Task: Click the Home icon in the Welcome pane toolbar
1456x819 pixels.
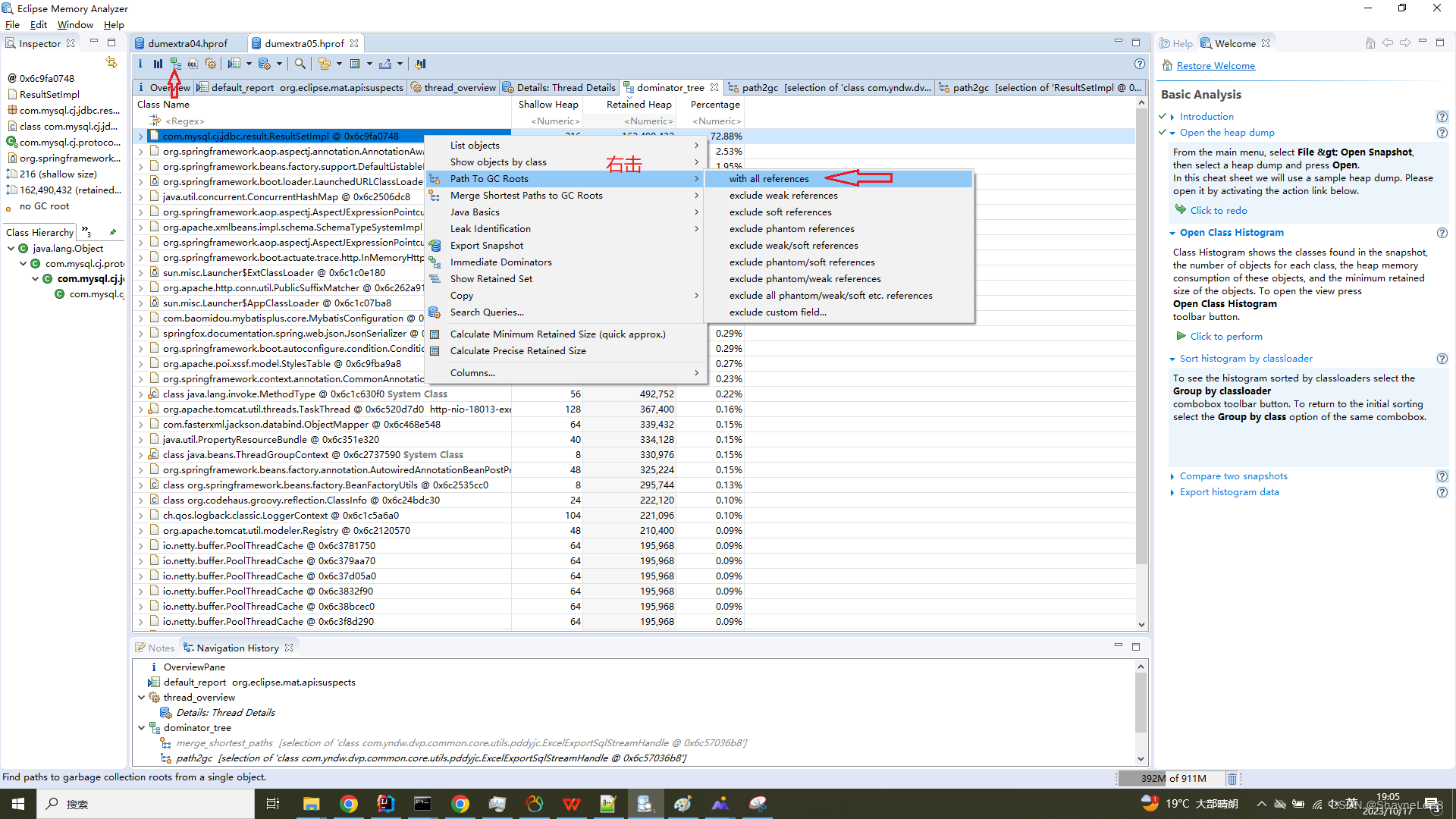Action: coord(1370,43)
